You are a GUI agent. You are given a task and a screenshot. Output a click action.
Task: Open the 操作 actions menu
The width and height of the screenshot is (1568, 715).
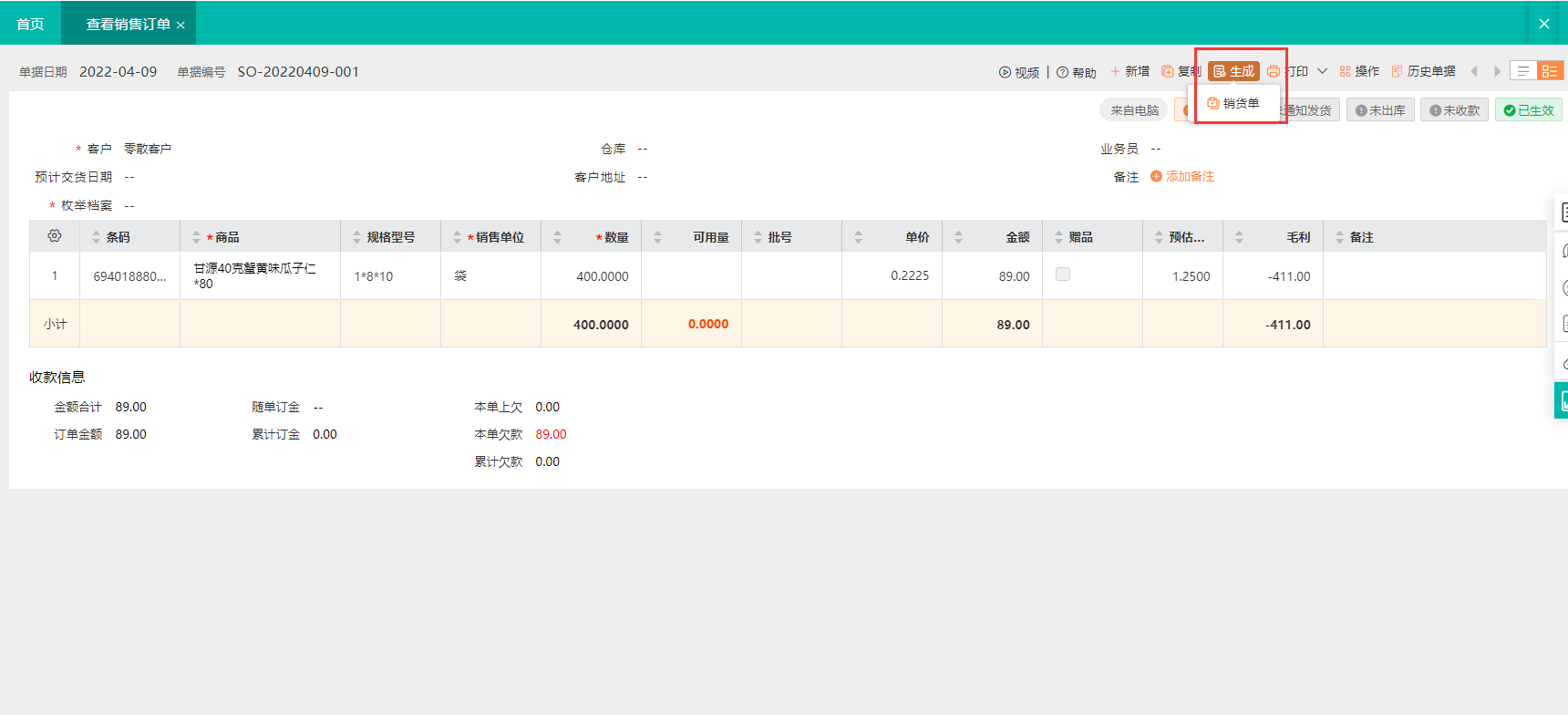(1358, 71)
